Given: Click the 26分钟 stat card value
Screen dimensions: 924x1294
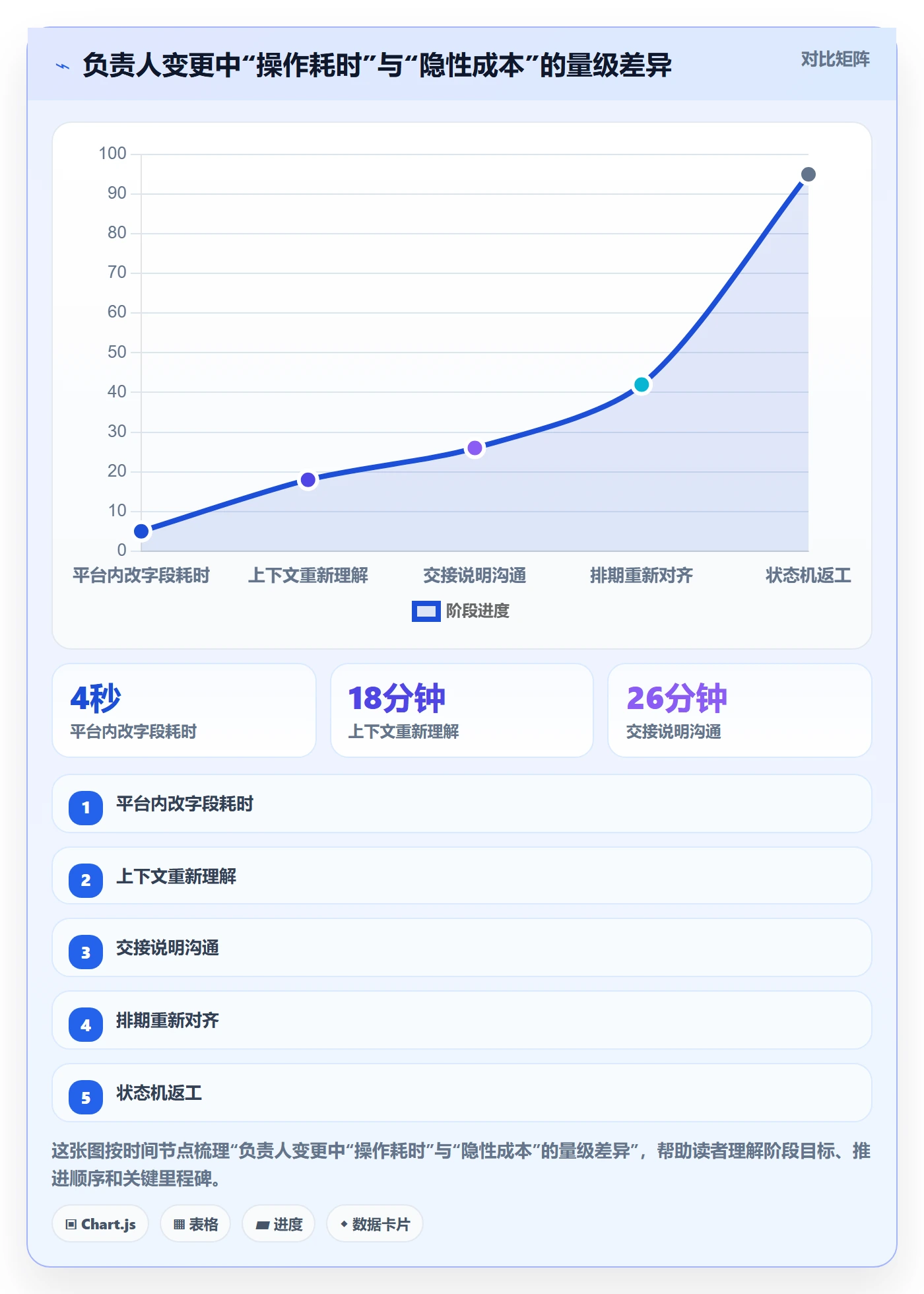Looking at the screenshot, I should click(x=676, y=698).
